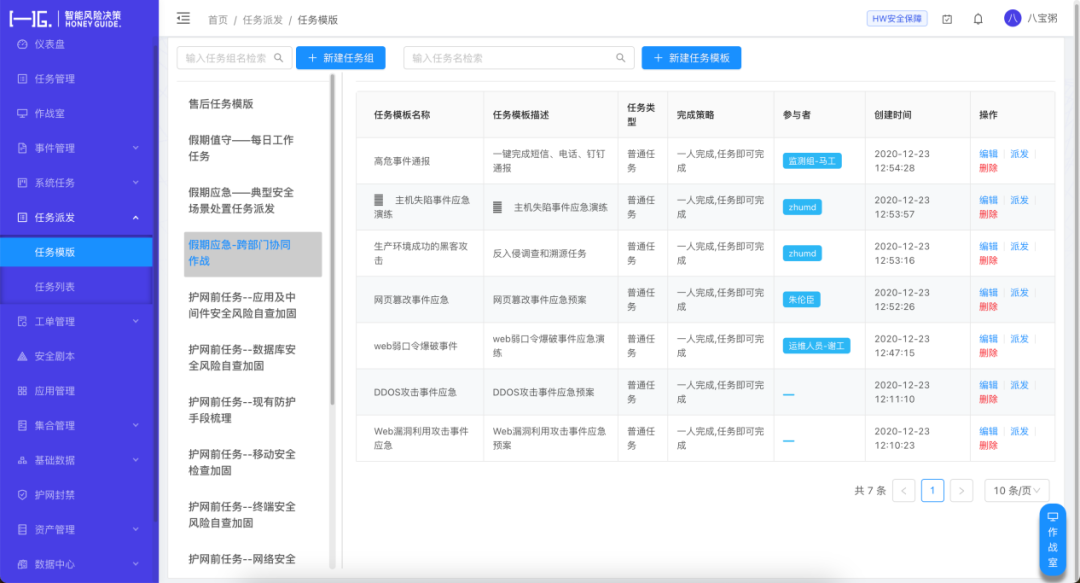Select 假期应急-跨部门协同作战 group
The height and width of the screenshot is (583, 1080).
tap(253, 253)
